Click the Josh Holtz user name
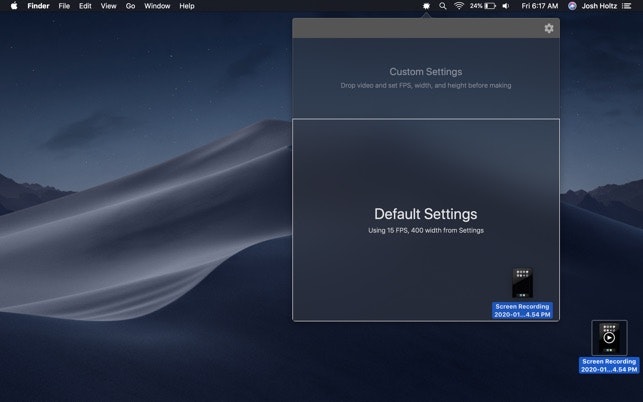Viewport: 643px width, 402px height. click(x=599, y=6)
